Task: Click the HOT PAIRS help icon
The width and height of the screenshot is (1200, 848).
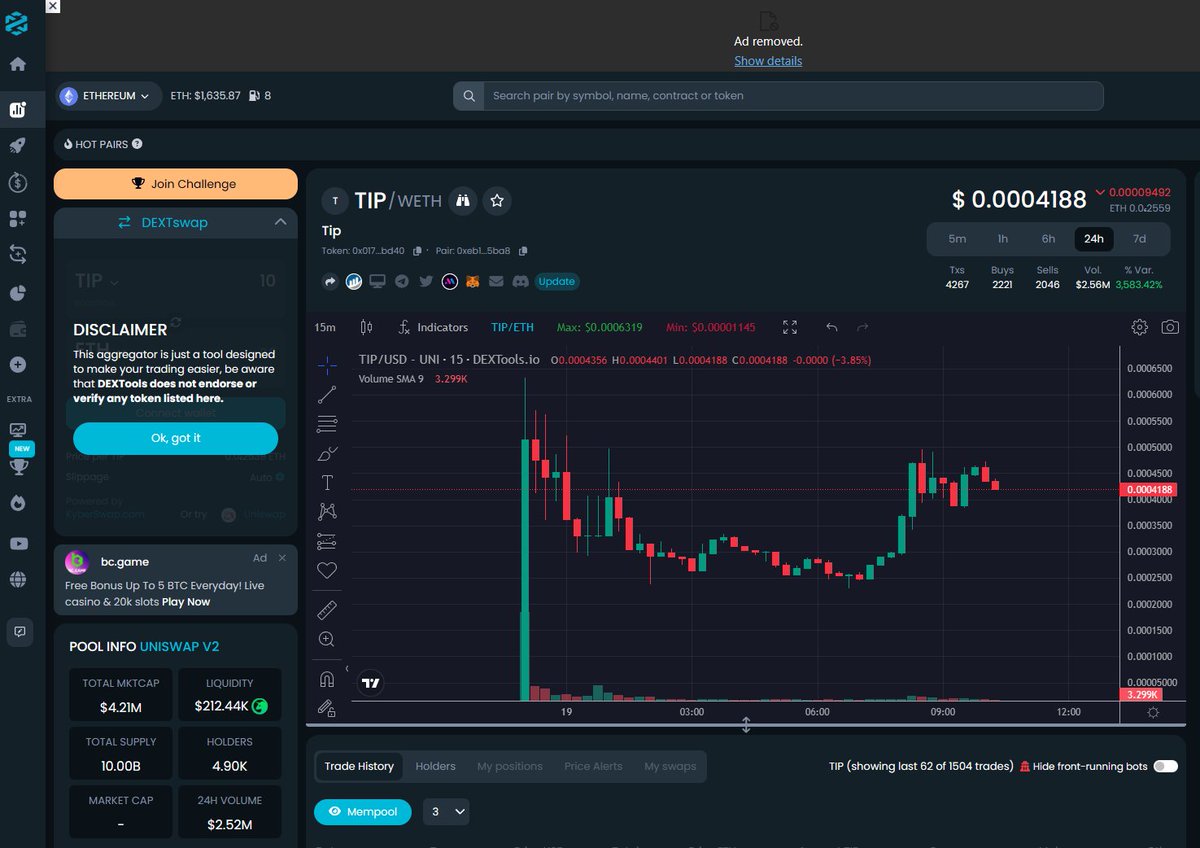Action: 137,144
